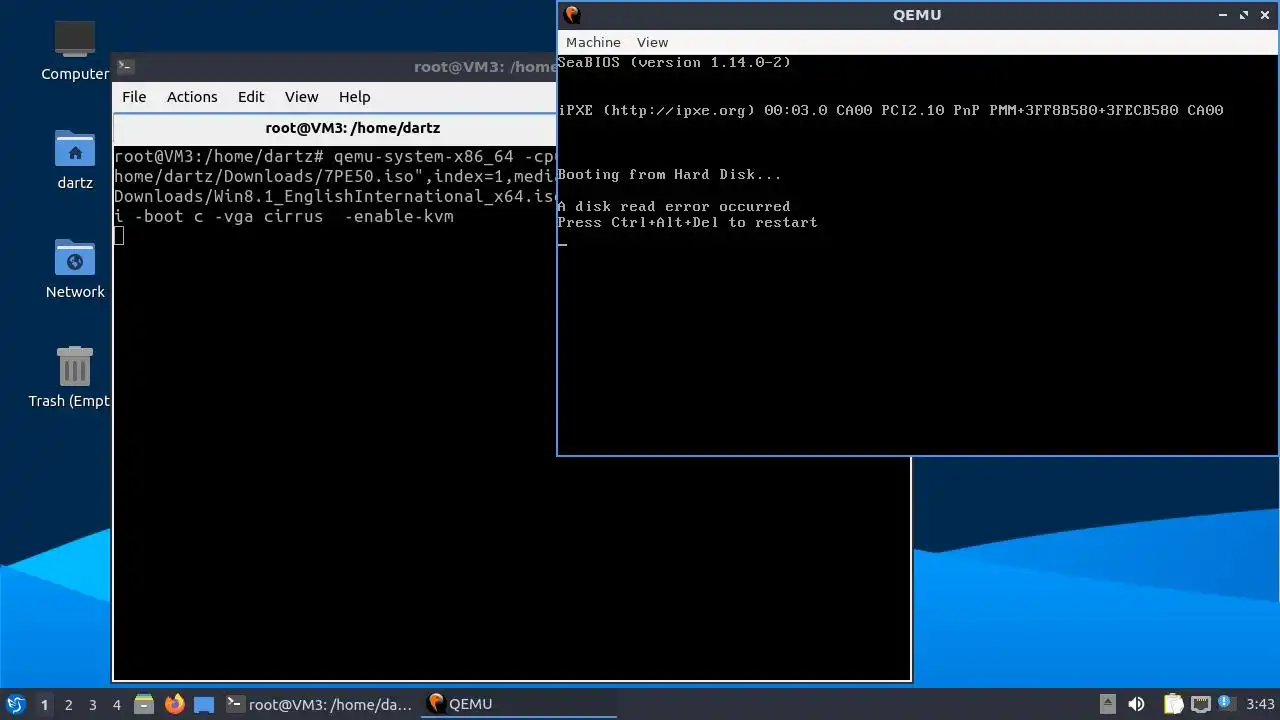Screen dimensions: 1280x720
Task: Open the Machine menu in QEMU
Action: (593, 42)
